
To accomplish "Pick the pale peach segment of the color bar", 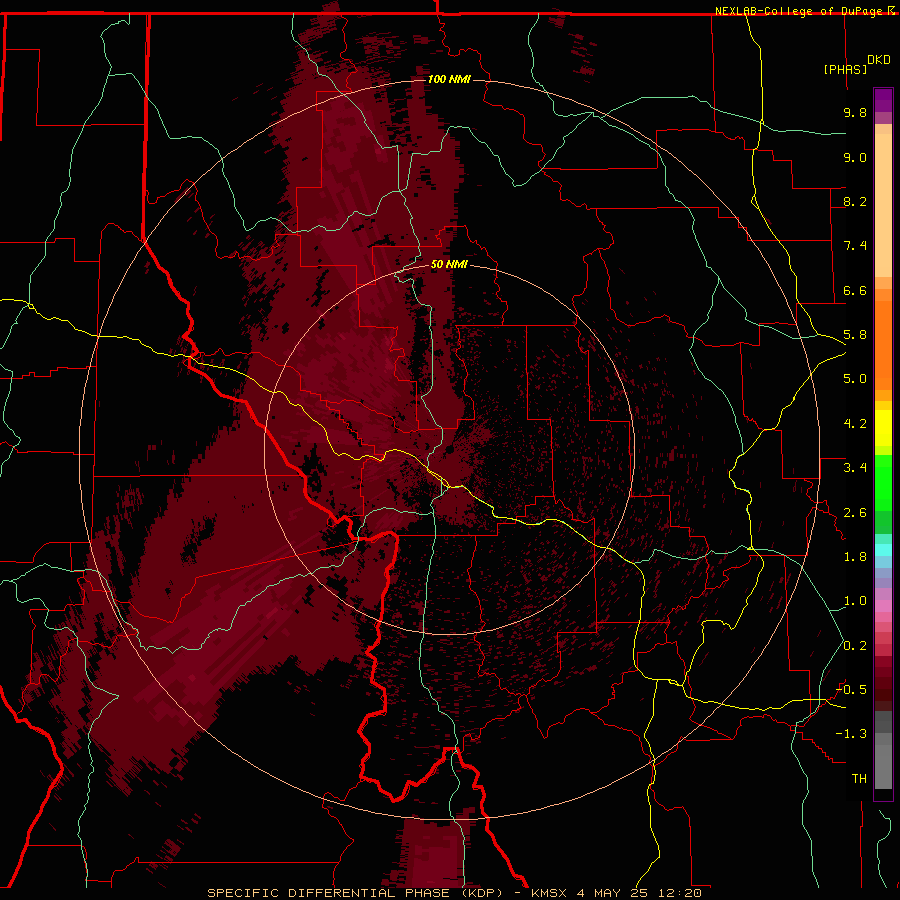I will pyautogui.click(x=883, y=205).
